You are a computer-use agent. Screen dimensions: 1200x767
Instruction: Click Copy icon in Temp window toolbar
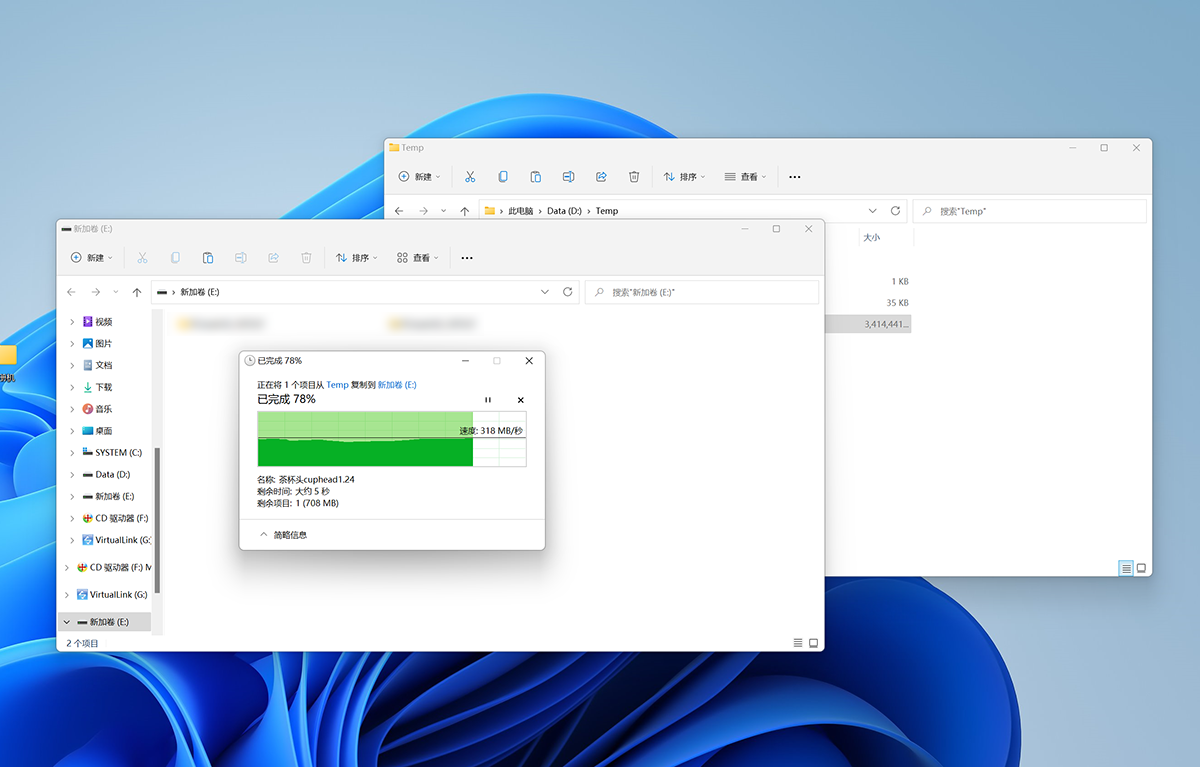[x=503, y=177]
